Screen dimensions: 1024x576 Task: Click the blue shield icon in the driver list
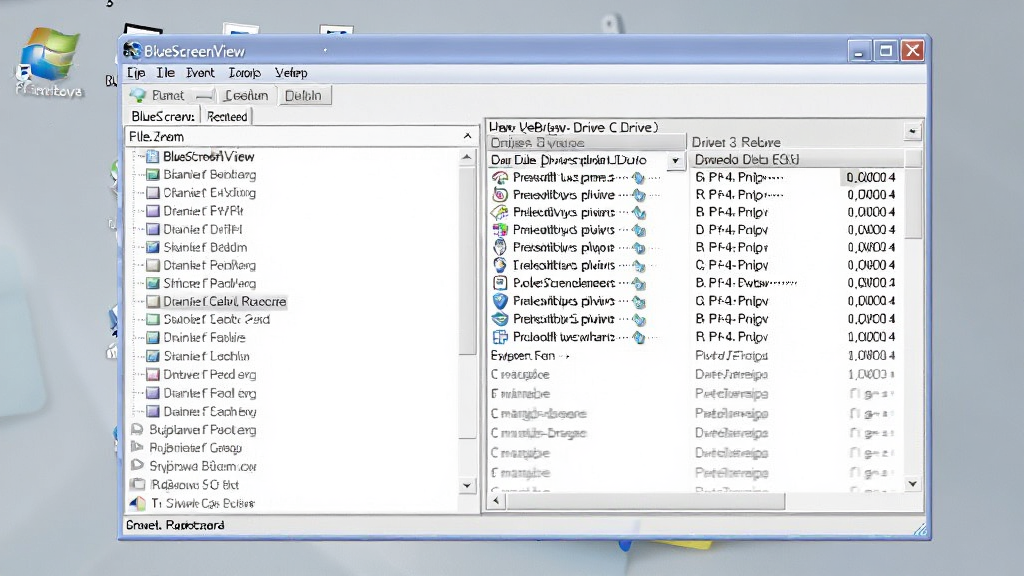500,301
